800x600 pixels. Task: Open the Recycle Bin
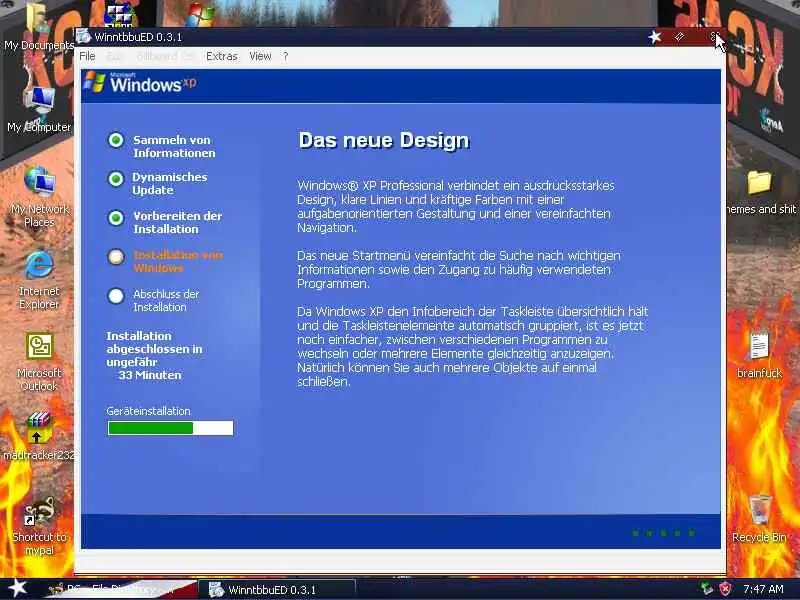759,518
